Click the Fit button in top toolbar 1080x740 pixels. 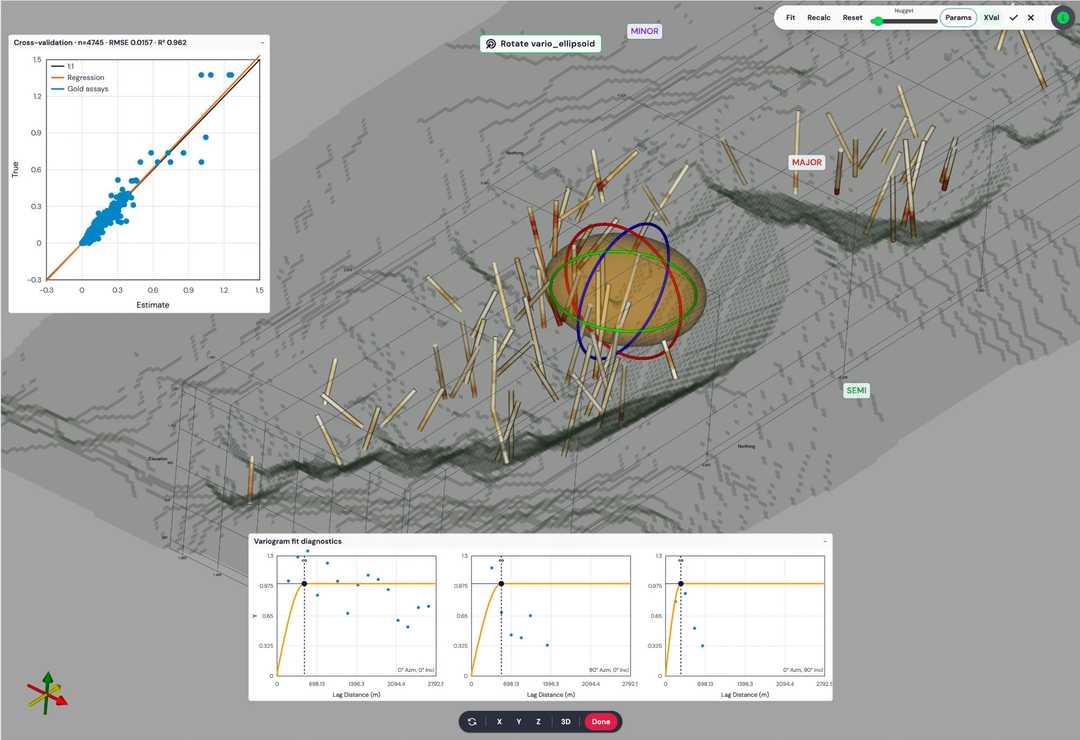click(790, 18)
